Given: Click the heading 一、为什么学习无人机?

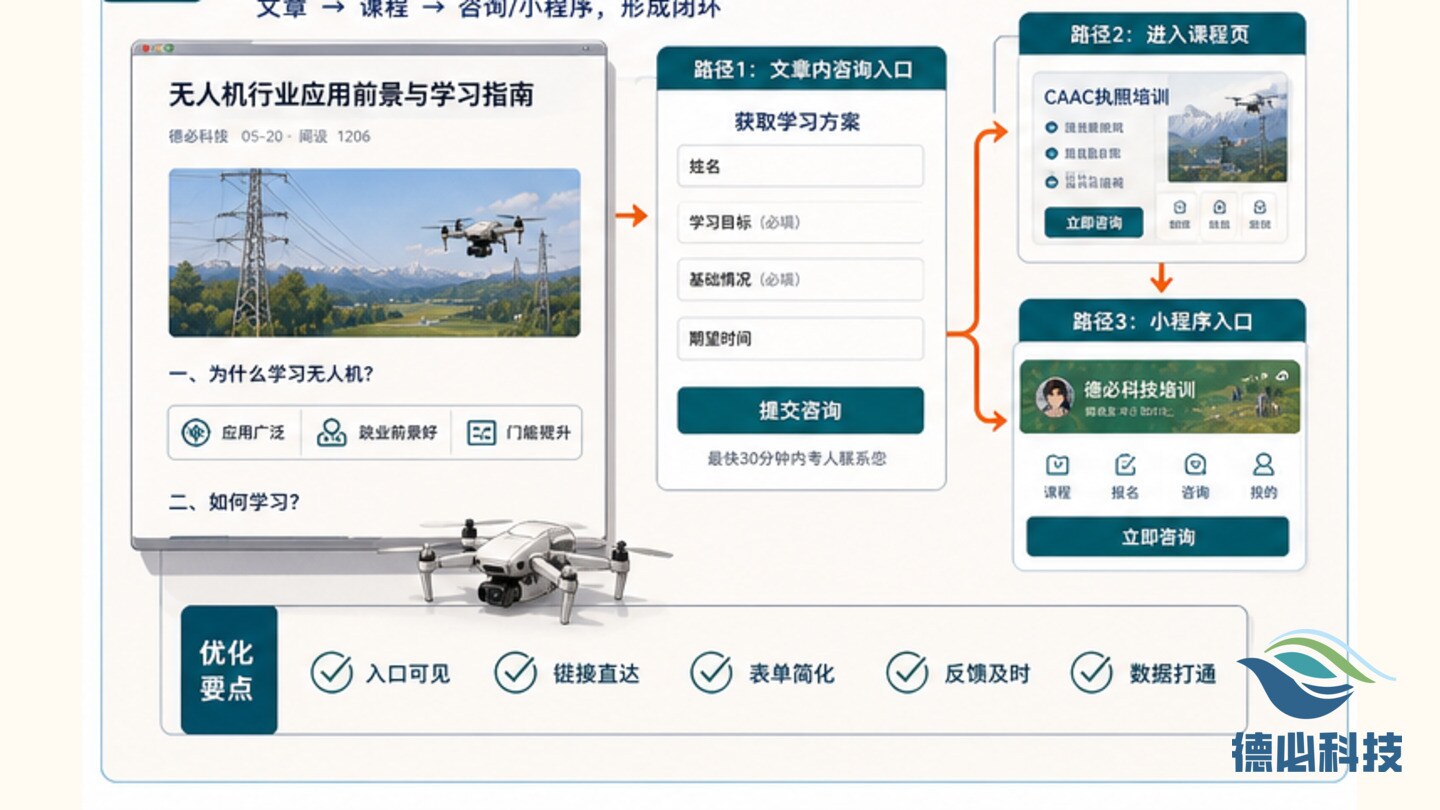Looking at the screenshot, I should (271, 375).
